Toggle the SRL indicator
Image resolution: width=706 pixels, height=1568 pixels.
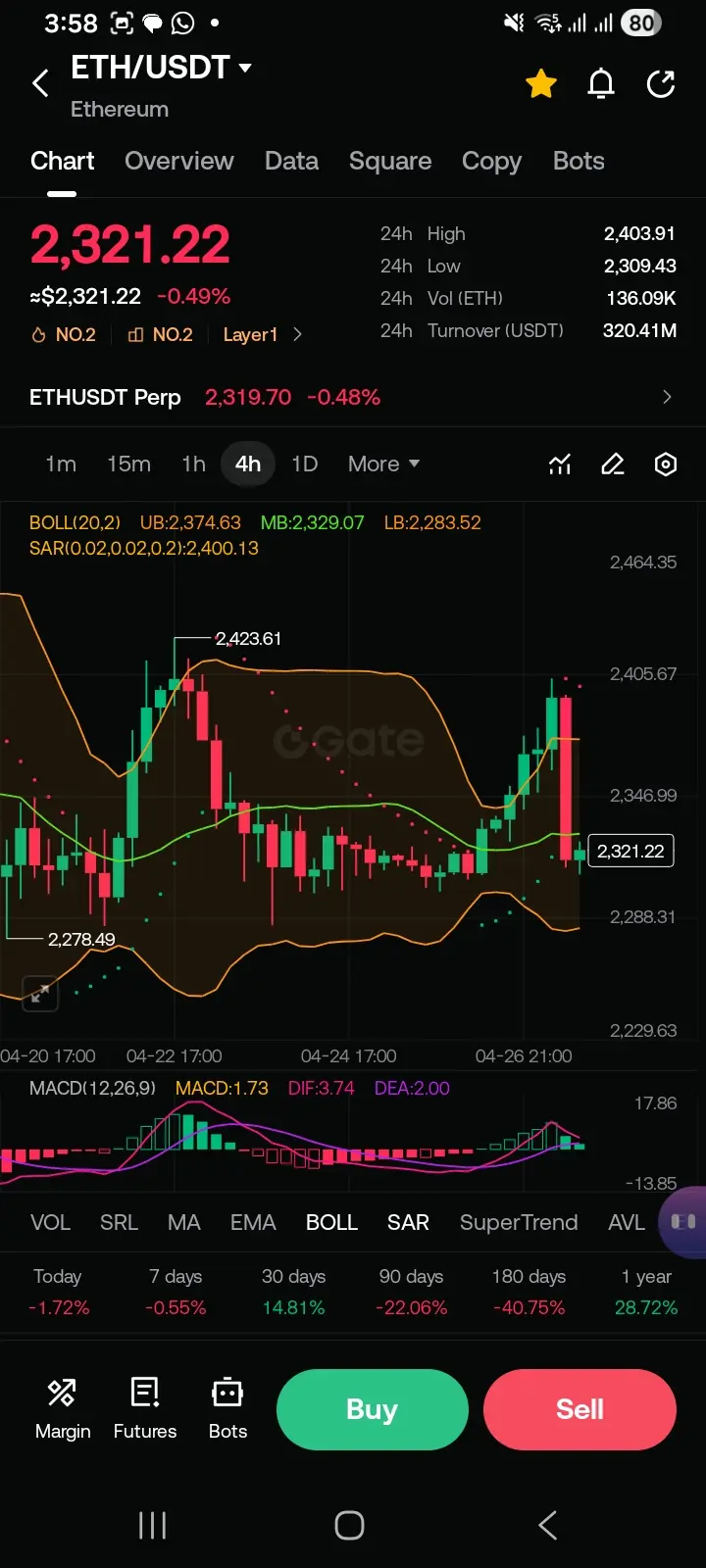click(119, 1222)
